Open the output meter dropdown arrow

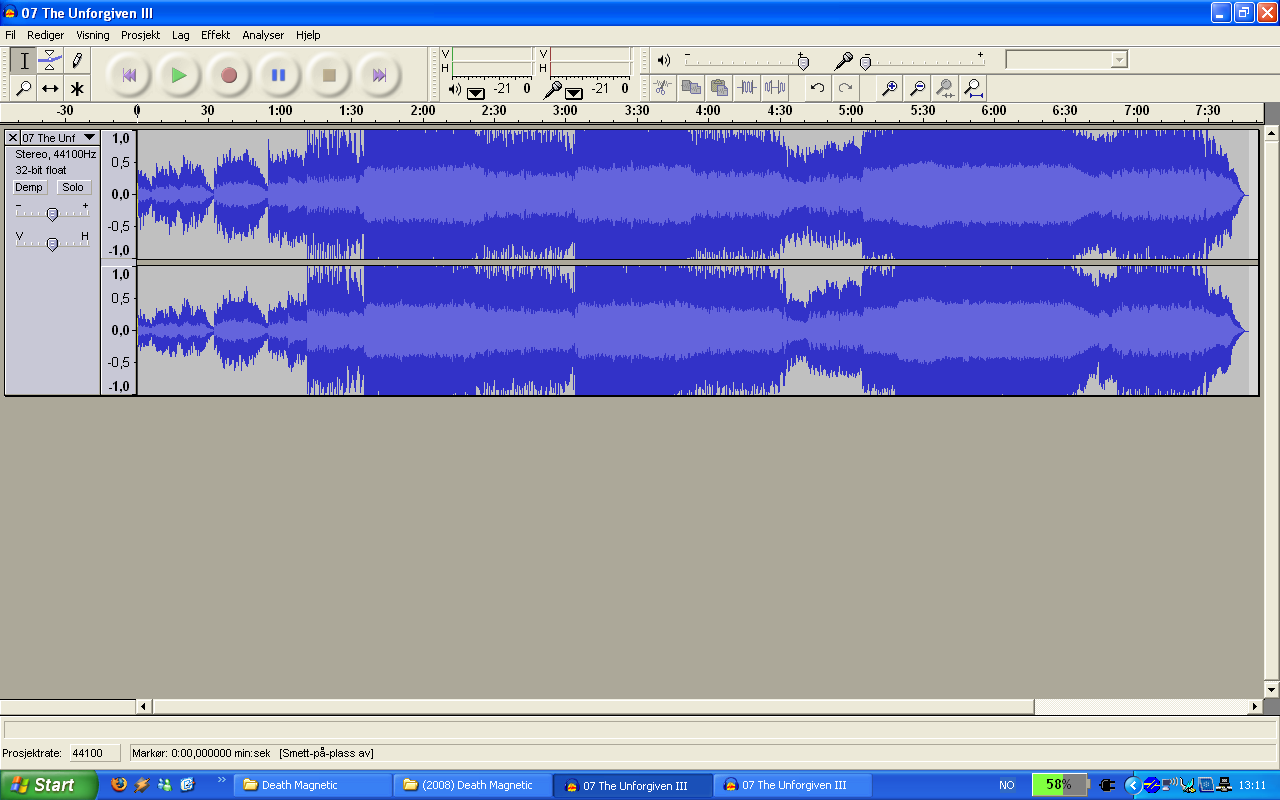click(476, 93)
